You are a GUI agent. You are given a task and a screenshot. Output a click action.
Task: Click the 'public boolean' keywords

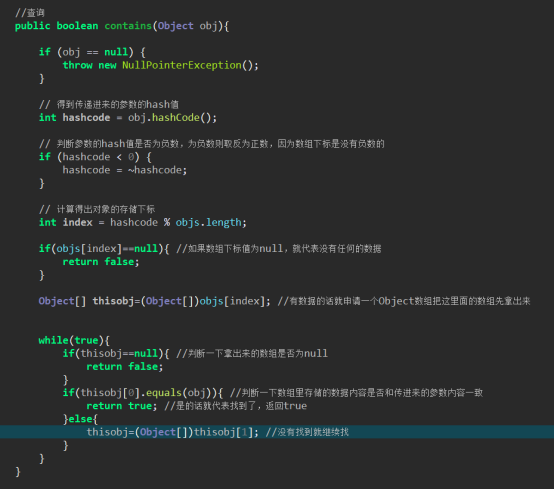coord(57,26)
